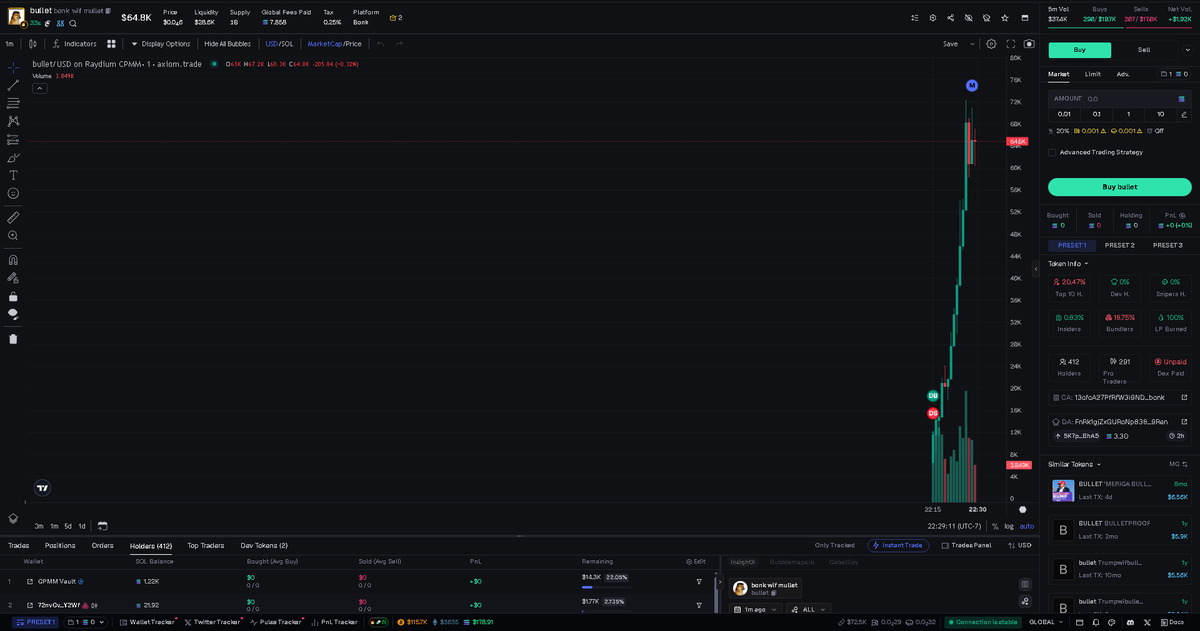Copy the bullet token name

[x=108, y=10]
